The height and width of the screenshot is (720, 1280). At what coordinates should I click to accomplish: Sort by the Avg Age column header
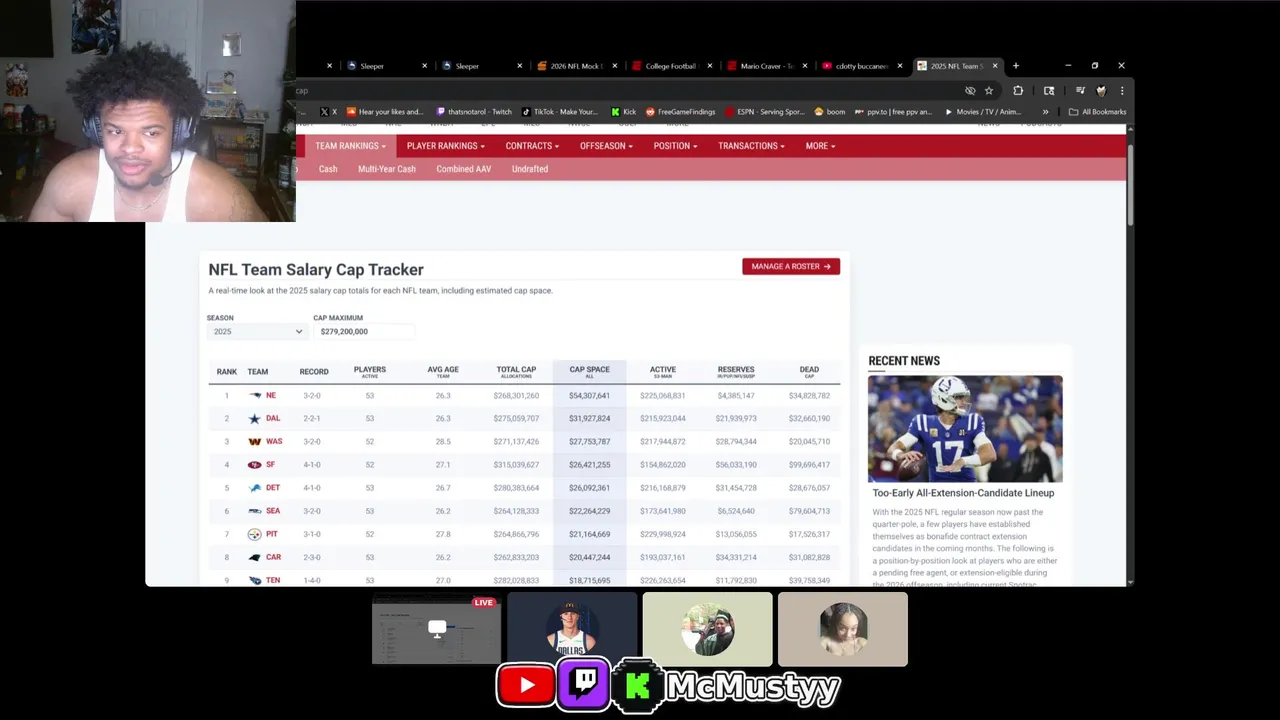(x=443, y=371)
